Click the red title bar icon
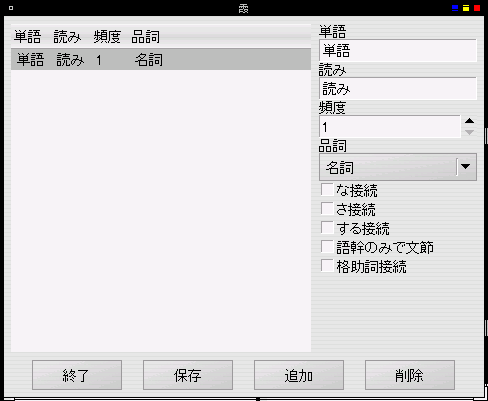Image resolution: width=488 pixels, height=401 pixels. 477,8
